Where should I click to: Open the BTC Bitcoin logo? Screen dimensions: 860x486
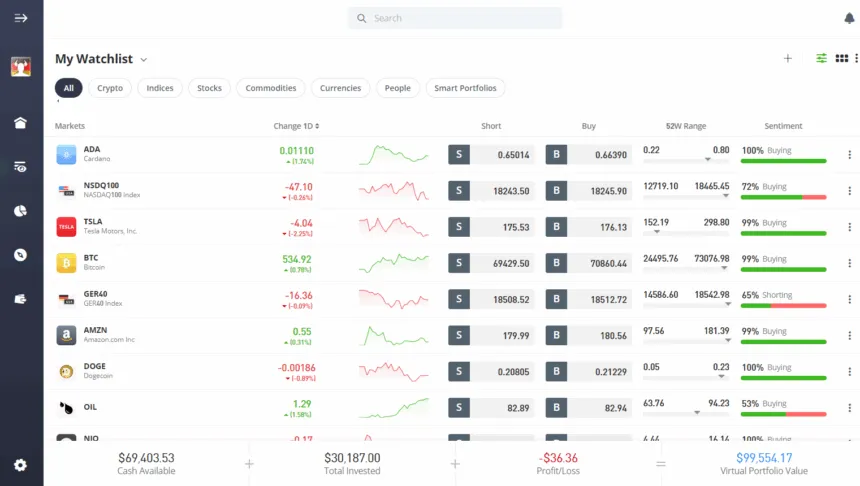point(66,263)
